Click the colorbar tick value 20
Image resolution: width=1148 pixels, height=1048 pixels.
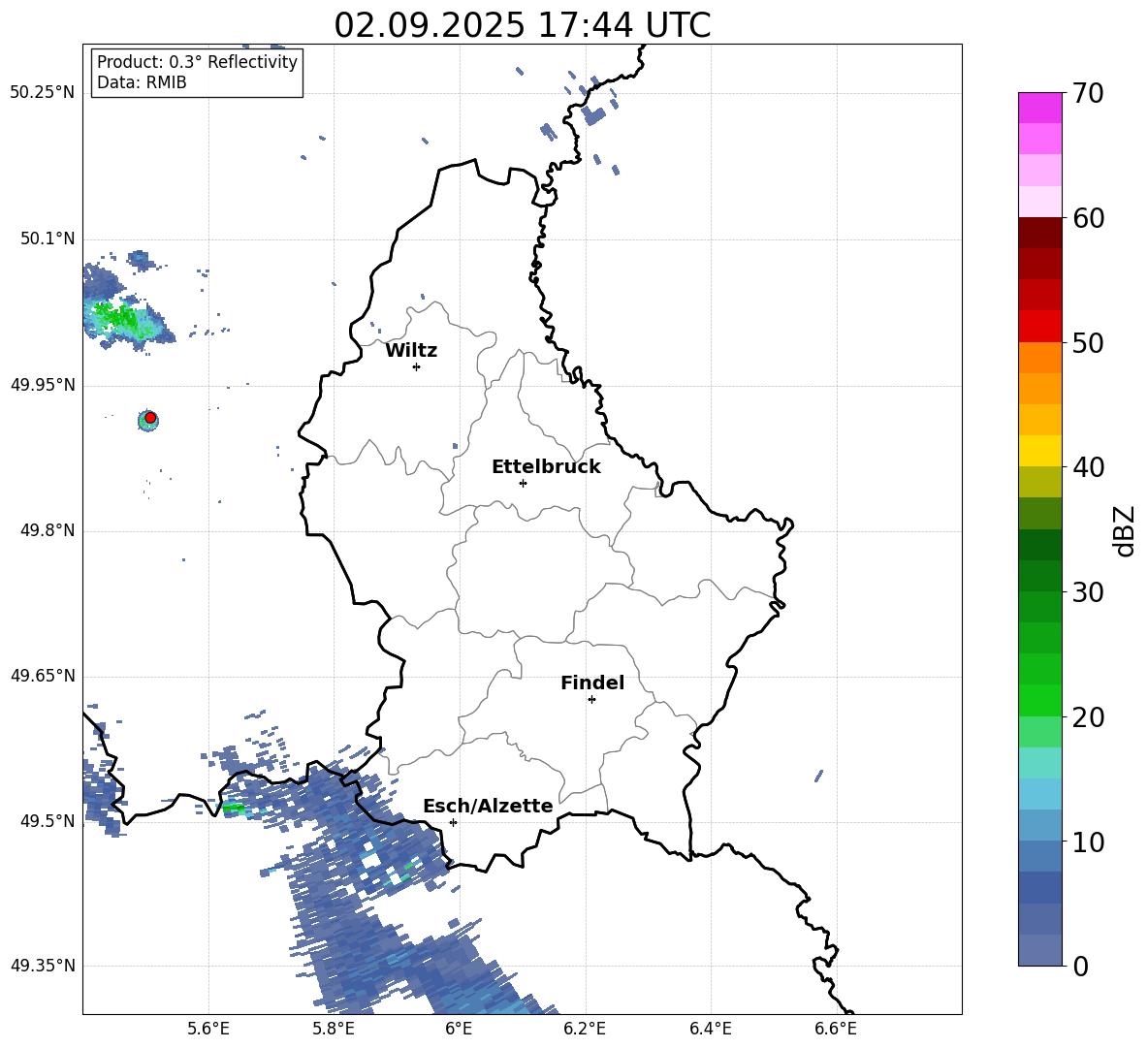click(x=1088, y=717)
